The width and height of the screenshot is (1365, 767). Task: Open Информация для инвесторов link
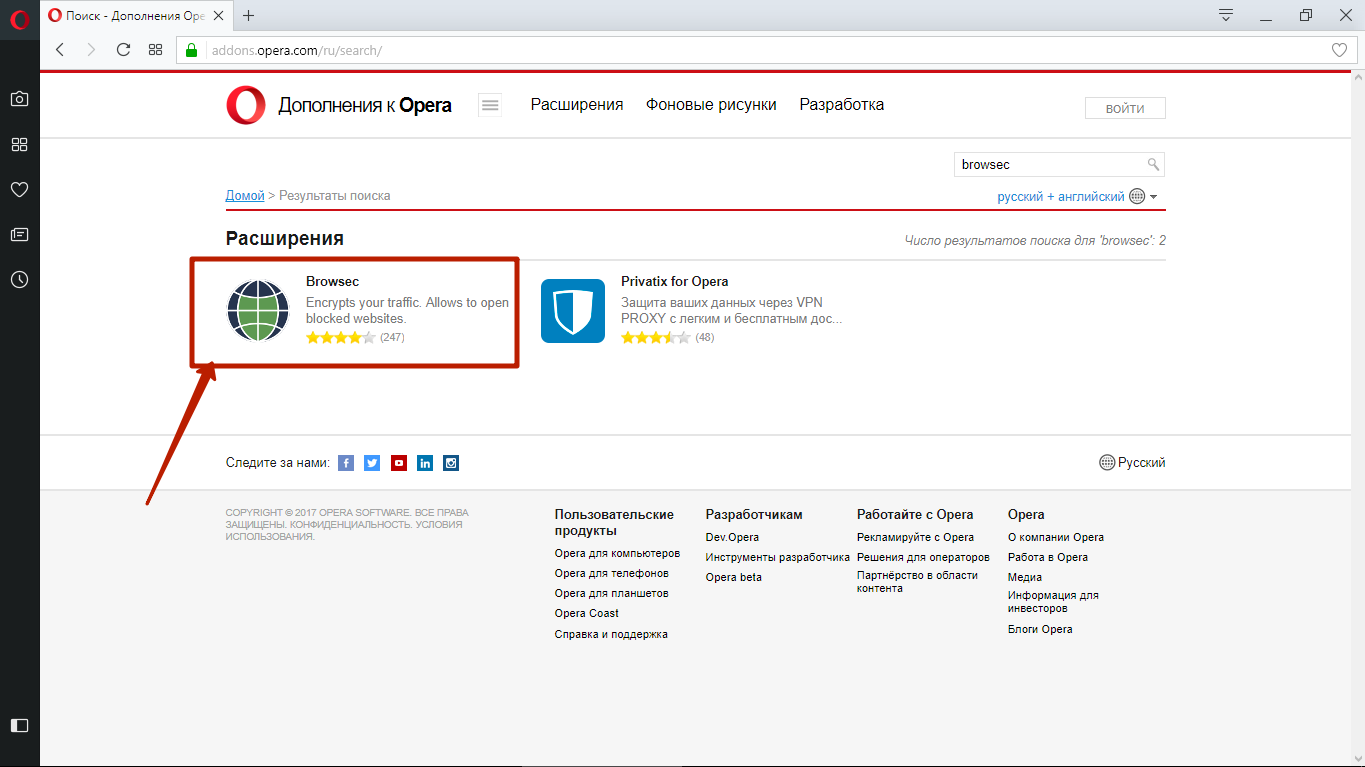[1053, 602]
